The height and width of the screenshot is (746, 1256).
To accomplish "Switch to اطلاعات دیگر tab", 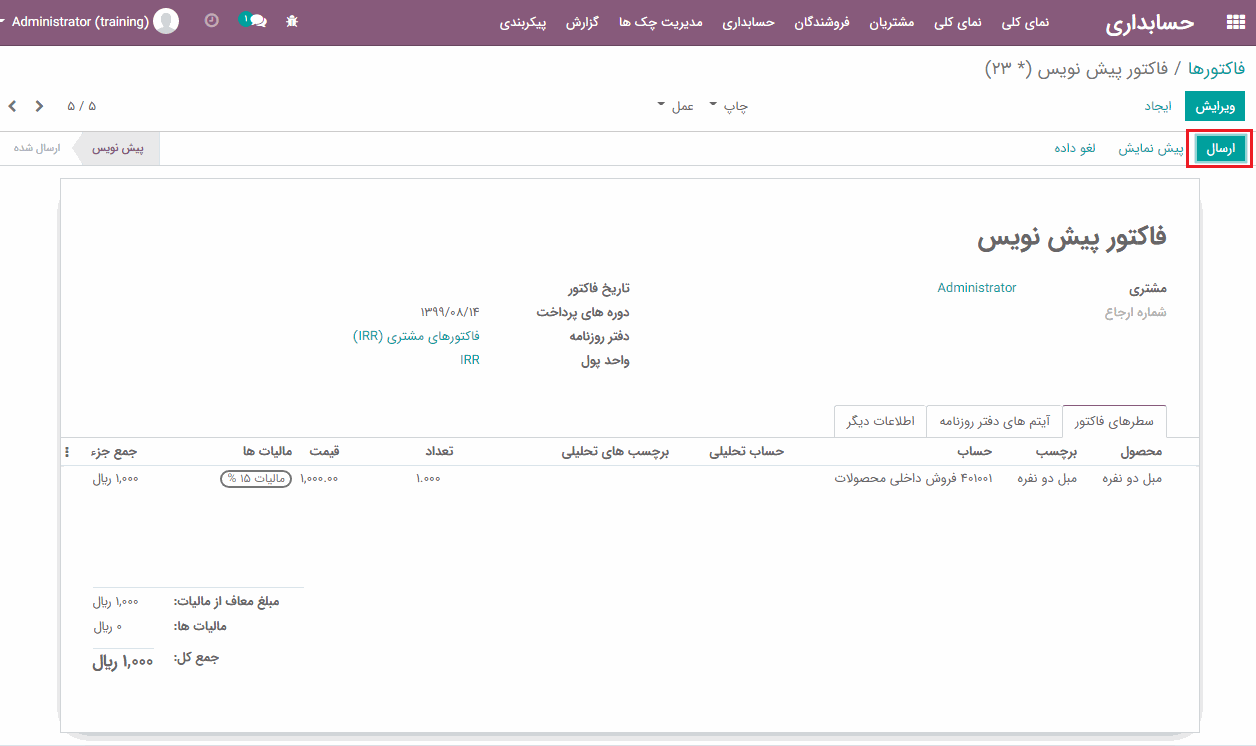I will [x=880, y=422].
